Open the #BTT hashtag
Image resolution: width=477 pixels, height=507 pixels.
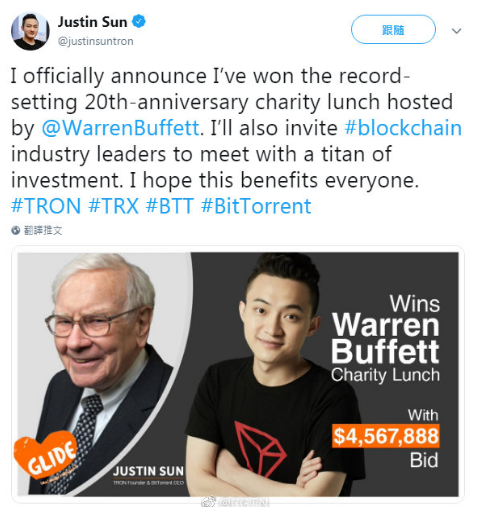170,206
